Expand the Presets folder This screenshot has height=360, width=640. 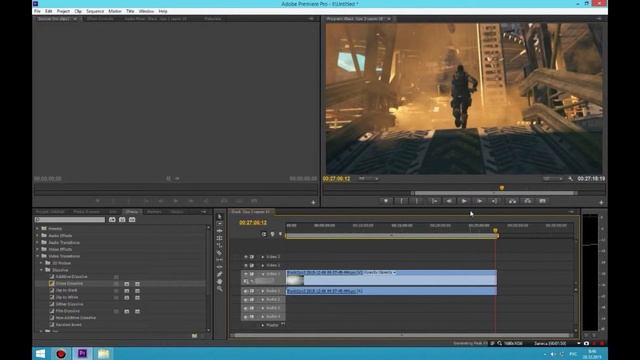pos(38,229)
